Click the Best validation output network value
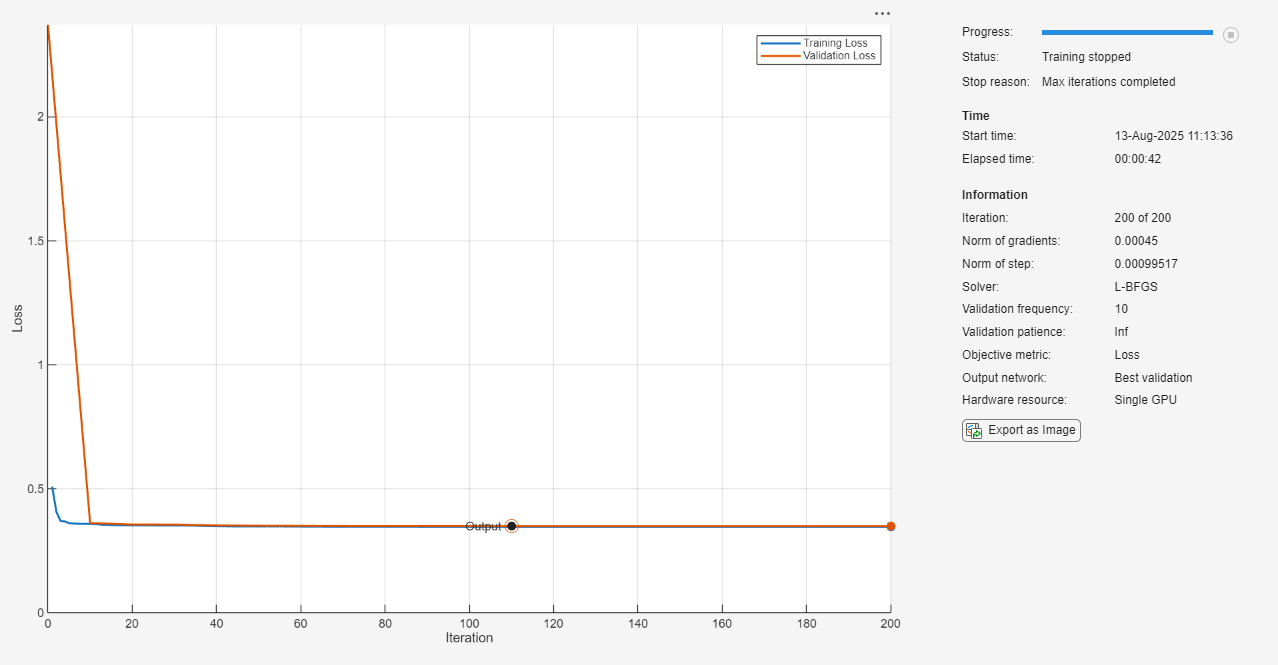Screen dimensions: 1278x665 [1153, 378]
